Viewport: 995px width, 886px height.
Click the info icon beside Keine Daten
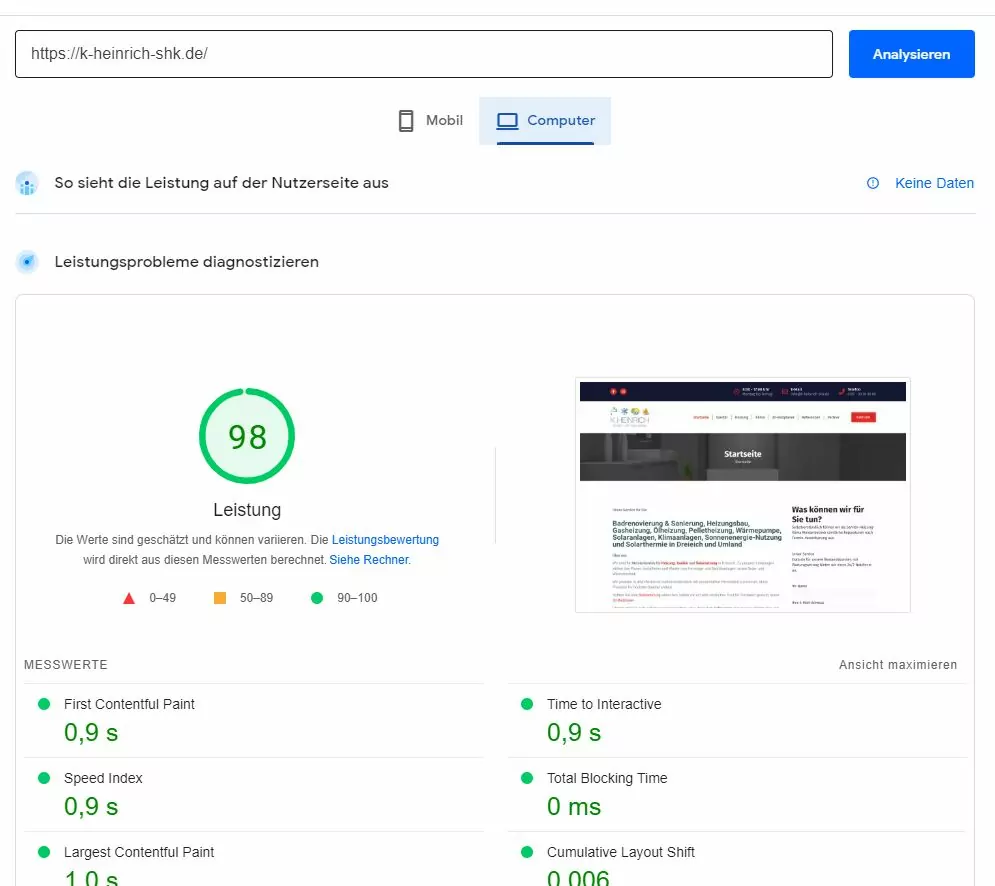tap(873, 183)
